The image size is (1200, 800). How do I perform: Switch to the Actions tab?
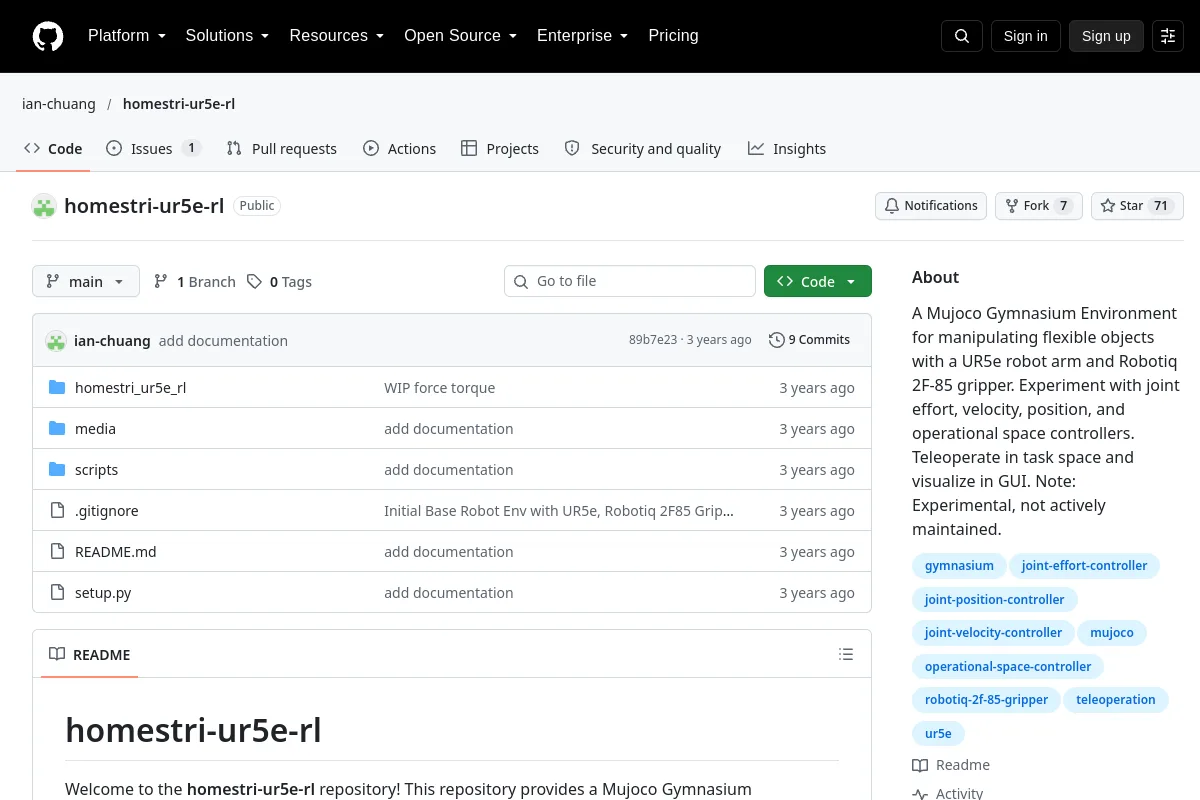(x=400, y=149)
